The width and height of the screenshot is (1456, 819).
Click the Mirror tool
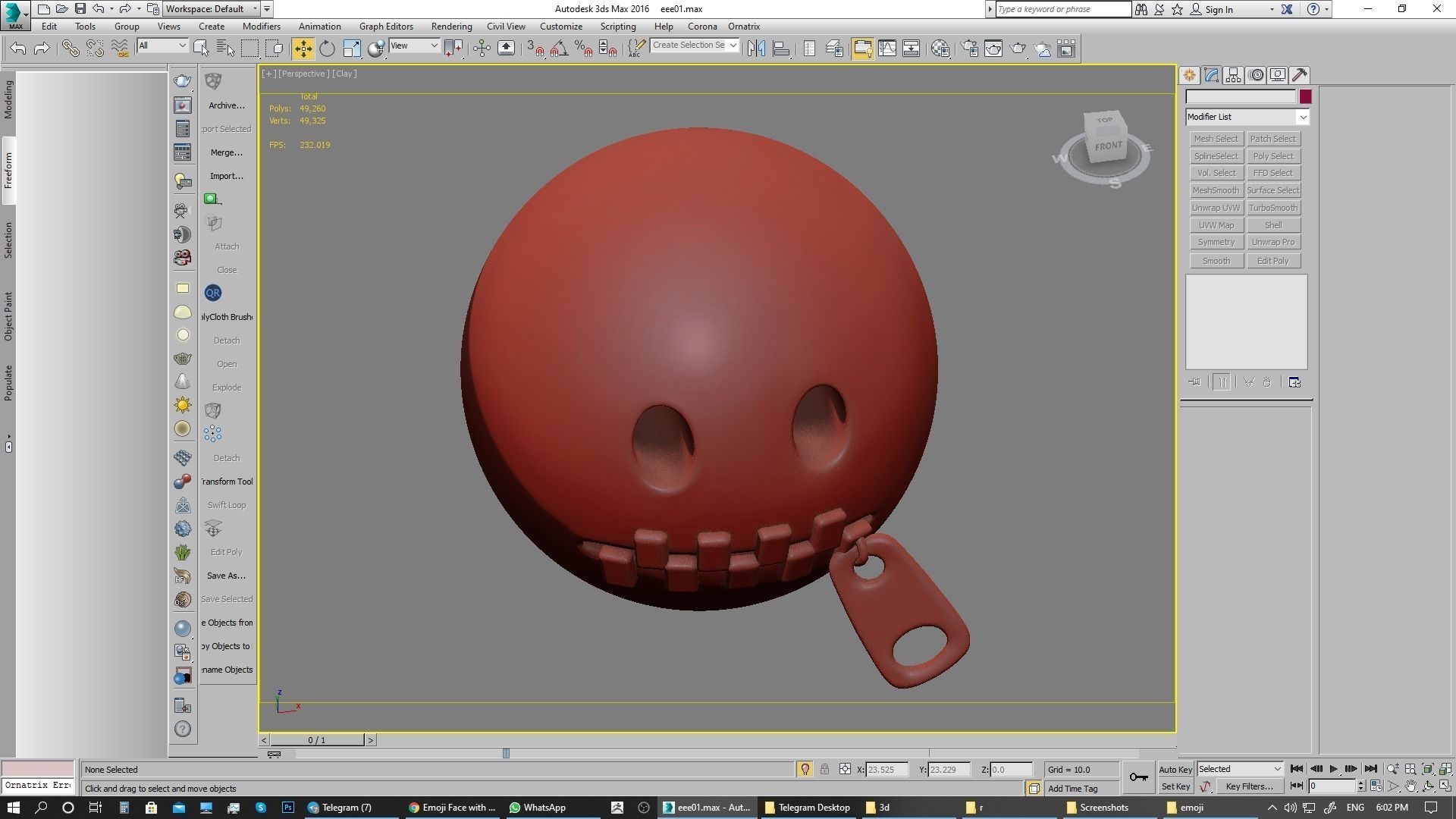pos(756,49)
